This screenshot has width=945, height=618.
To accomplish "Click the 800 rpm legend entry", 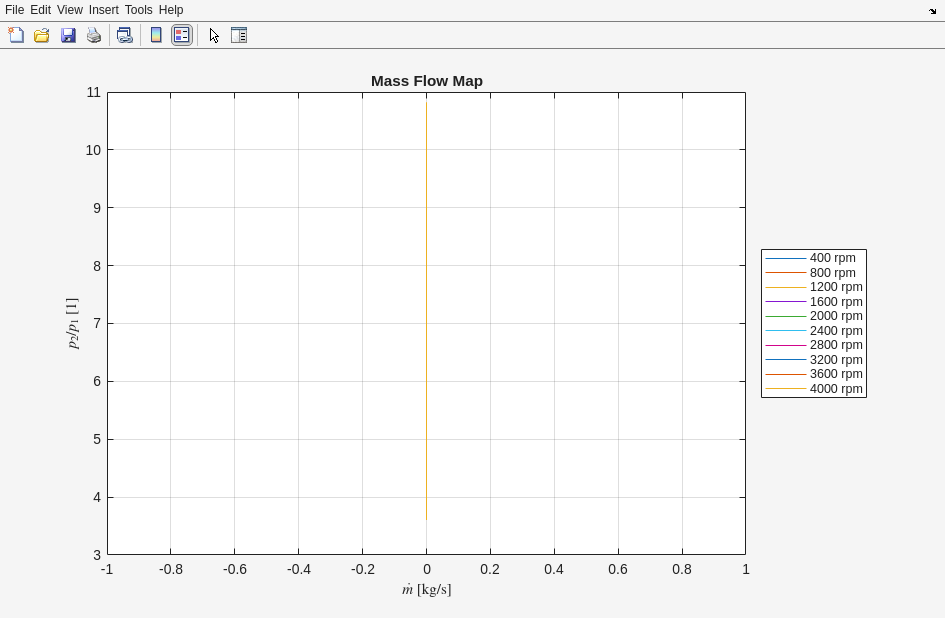I will 814,273.
